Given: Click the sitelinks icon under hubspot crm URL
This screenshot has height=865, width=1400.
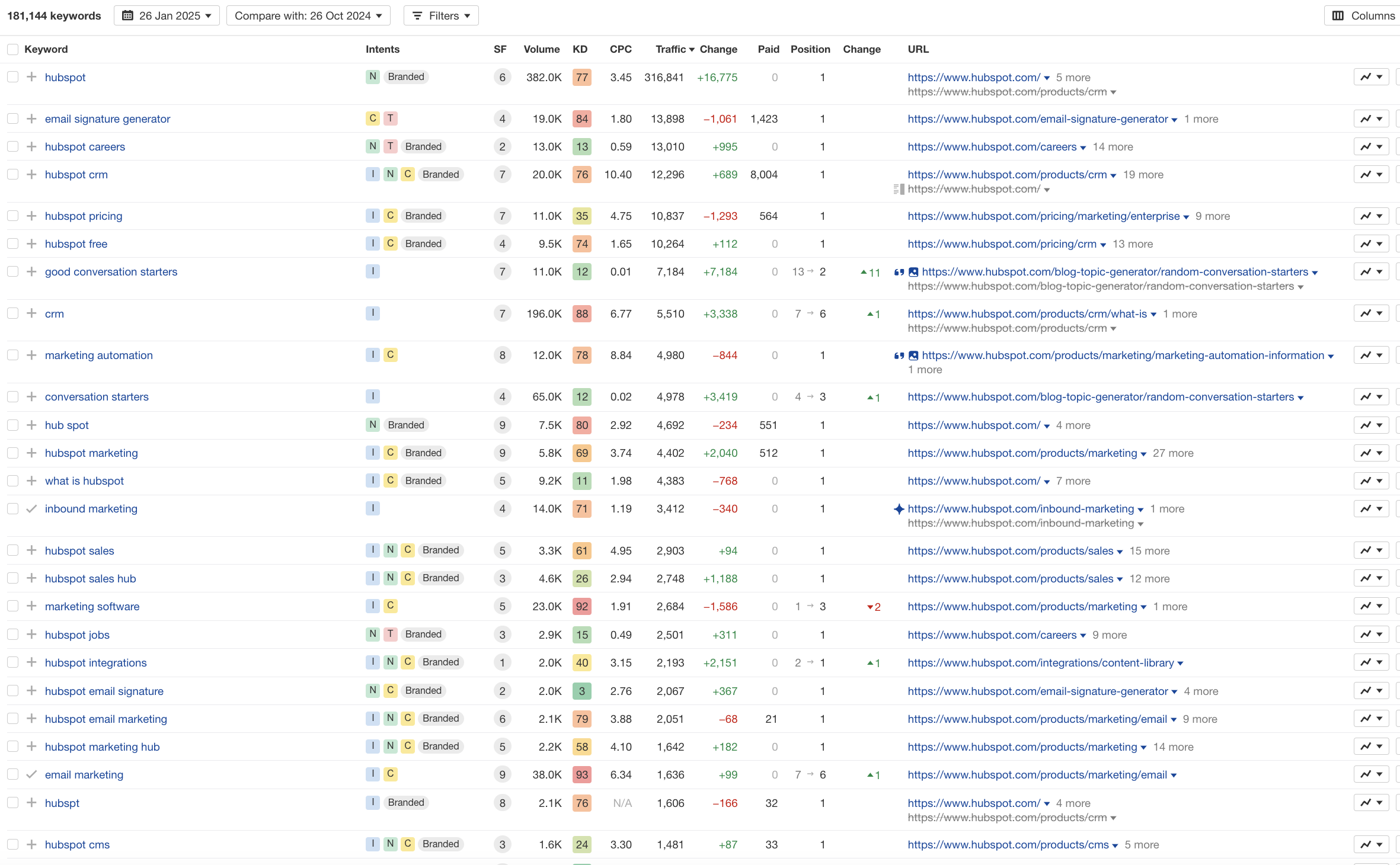Looking at the screenshot, I should coord(899,189).
